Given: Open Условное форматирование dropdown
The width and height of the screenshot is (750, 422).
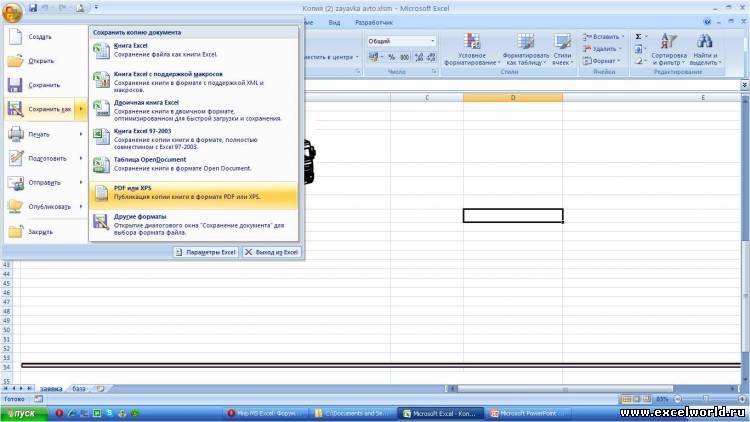Looking at the screenshot, I should (472, 50).
